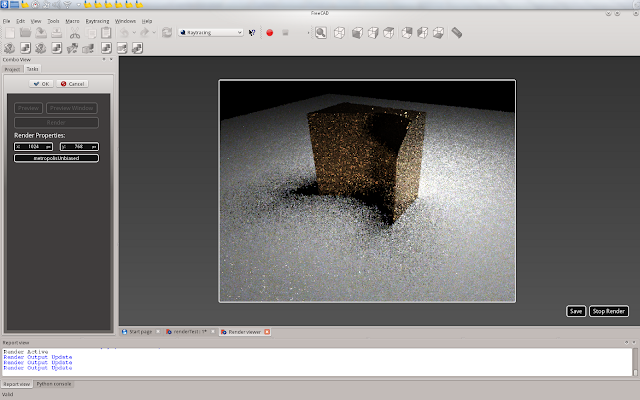The width and height of the screenshot is (640, 400).
Task: Switch to the Project tab
Action: [12, 69]
